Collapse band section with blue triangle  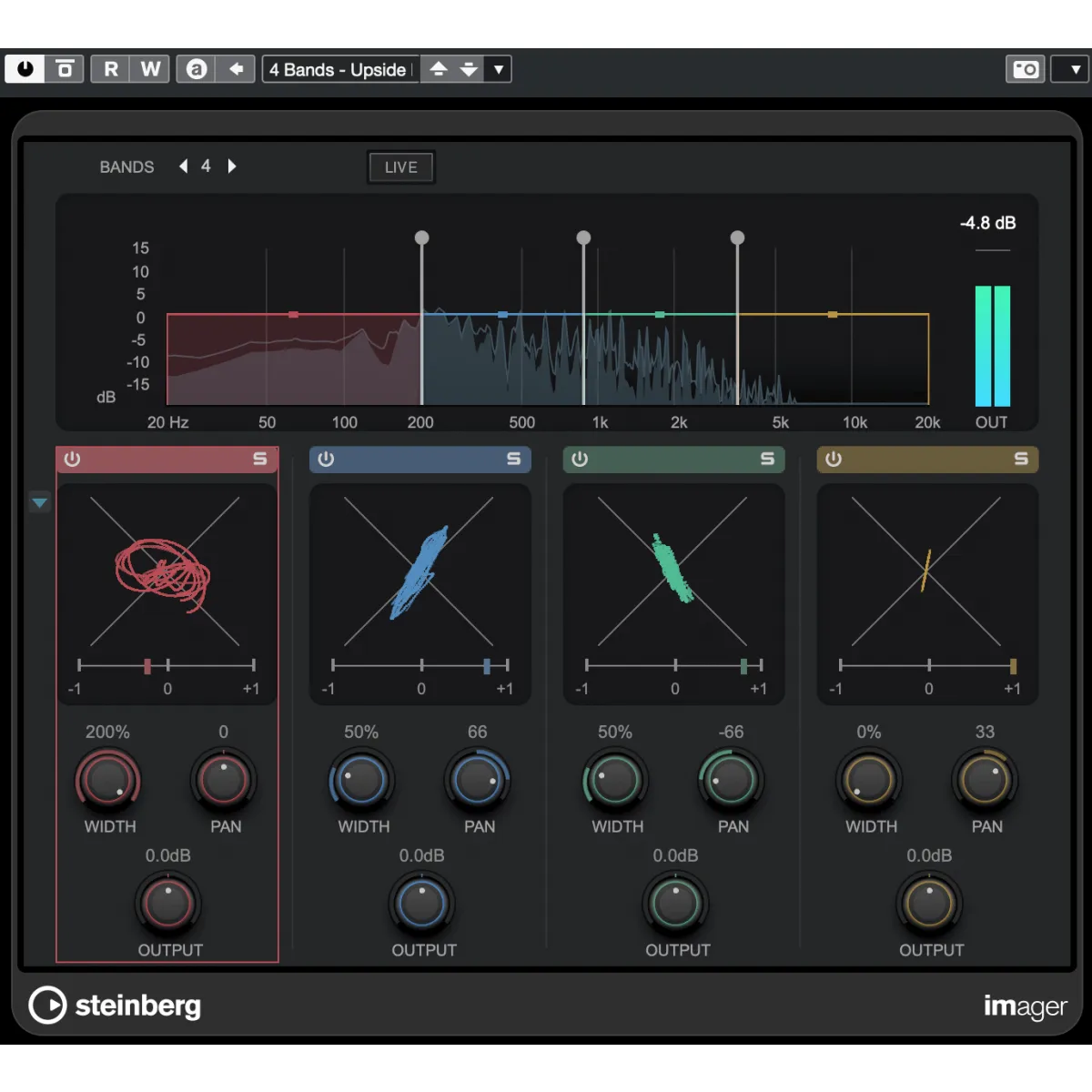[40, 502]
